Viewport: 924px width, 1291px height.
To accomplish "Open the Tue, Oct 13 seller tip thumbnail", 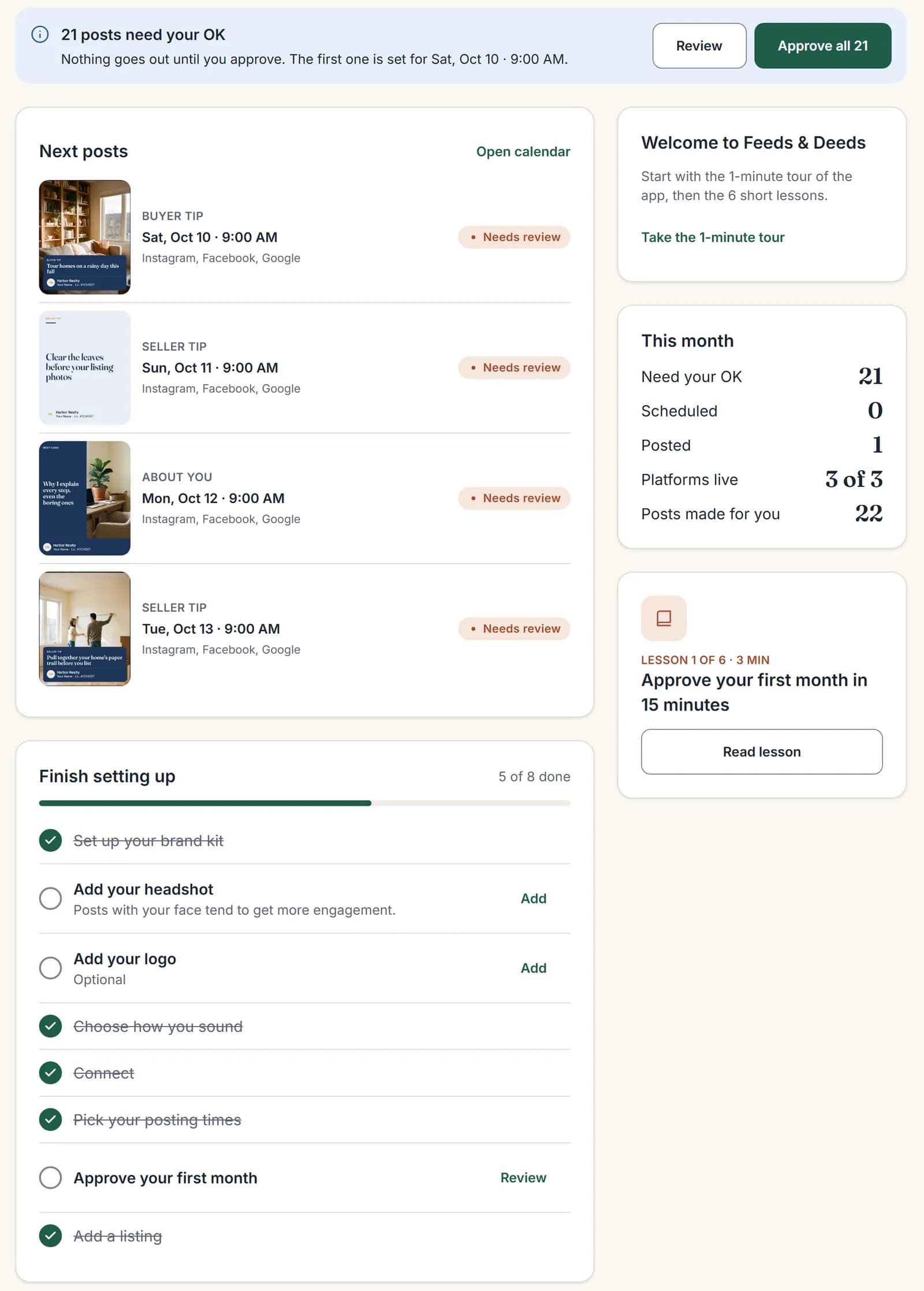I will (x=85, y=629).
